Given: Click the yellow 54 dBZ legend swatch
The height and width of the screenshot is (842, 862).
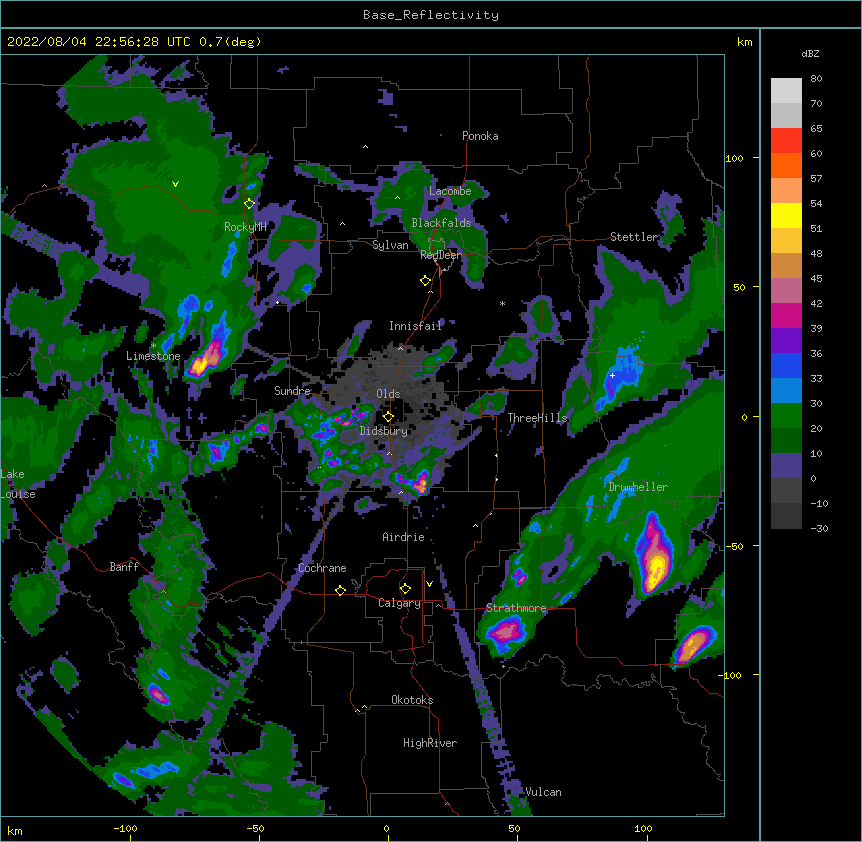Looking at the screenshot, I should pos(786,215).
